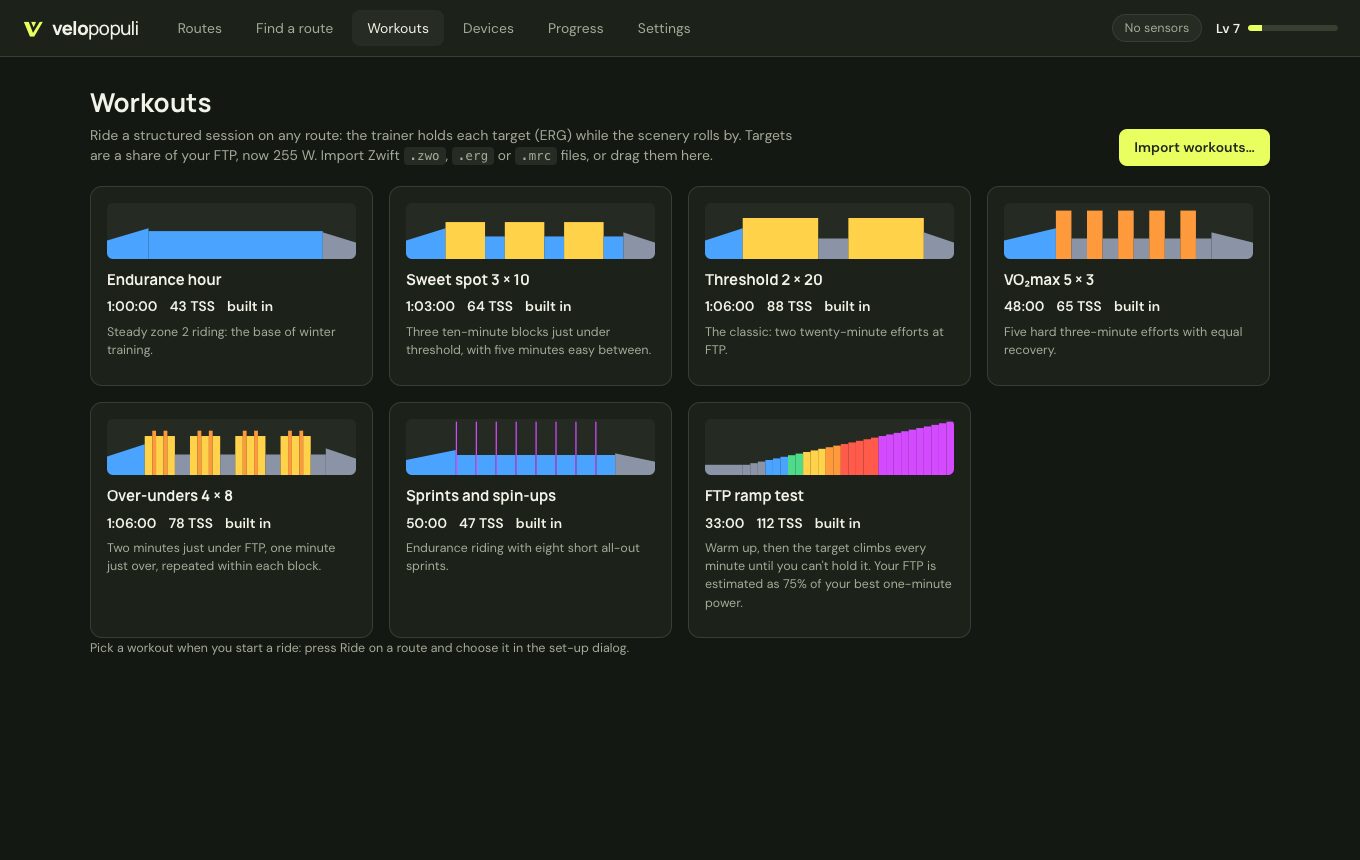Click the 47 TSS value

481,523
